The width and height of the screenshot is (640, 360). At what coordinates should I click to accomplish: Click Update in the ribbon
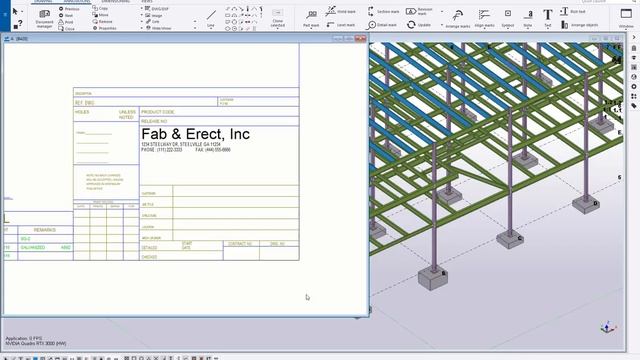coord(419,25)
